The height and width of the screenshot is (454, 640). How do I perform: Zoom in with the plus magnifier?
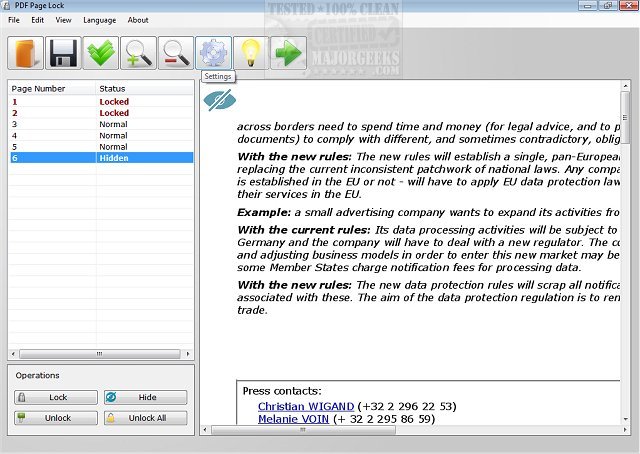pos(138,53)
